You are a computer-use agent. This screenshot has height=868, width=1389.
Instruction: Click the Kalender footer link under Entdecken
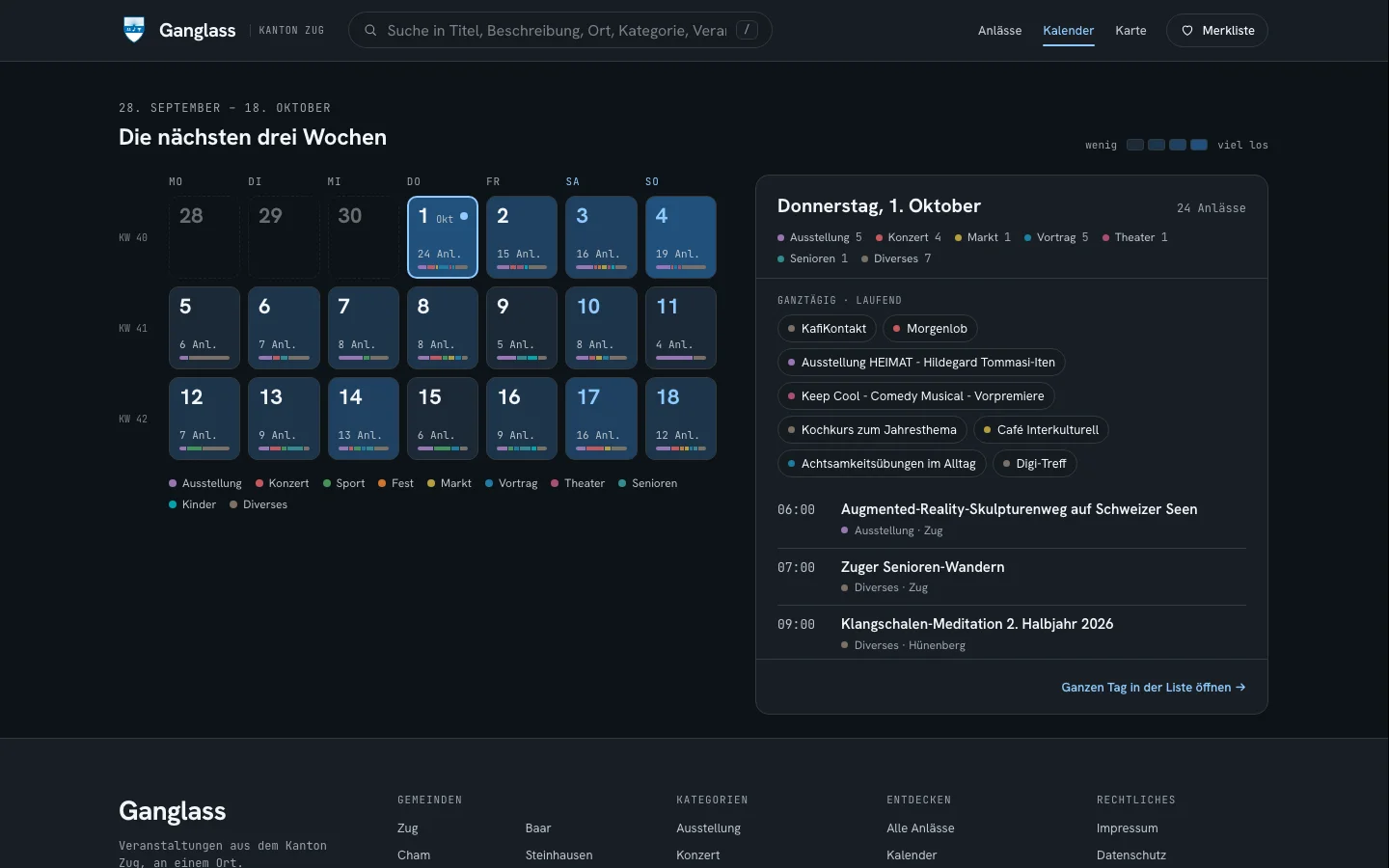912,855
